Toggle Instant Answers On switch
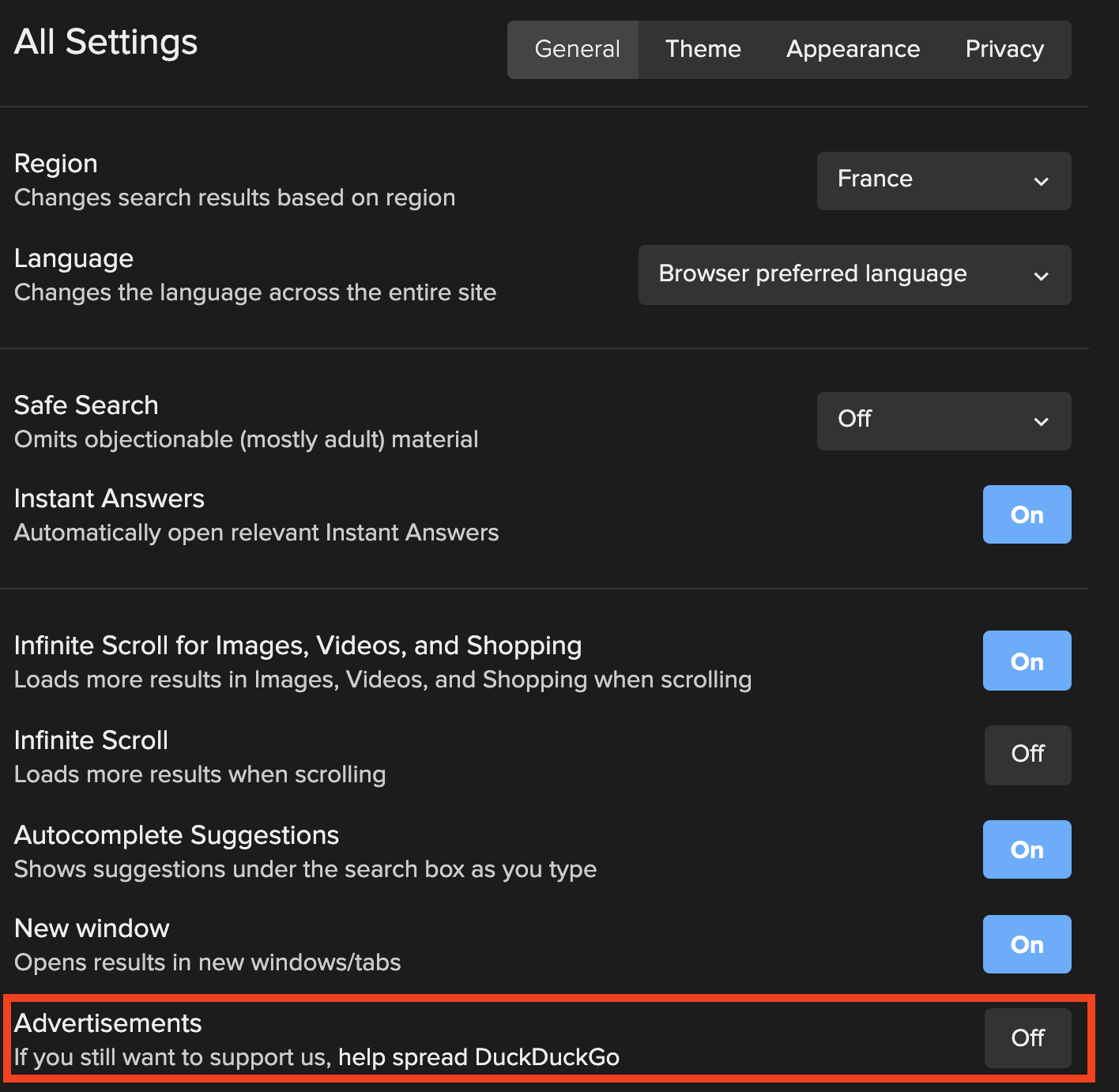Viewport: 1119px width, 1092px height. pos(1027,515)
